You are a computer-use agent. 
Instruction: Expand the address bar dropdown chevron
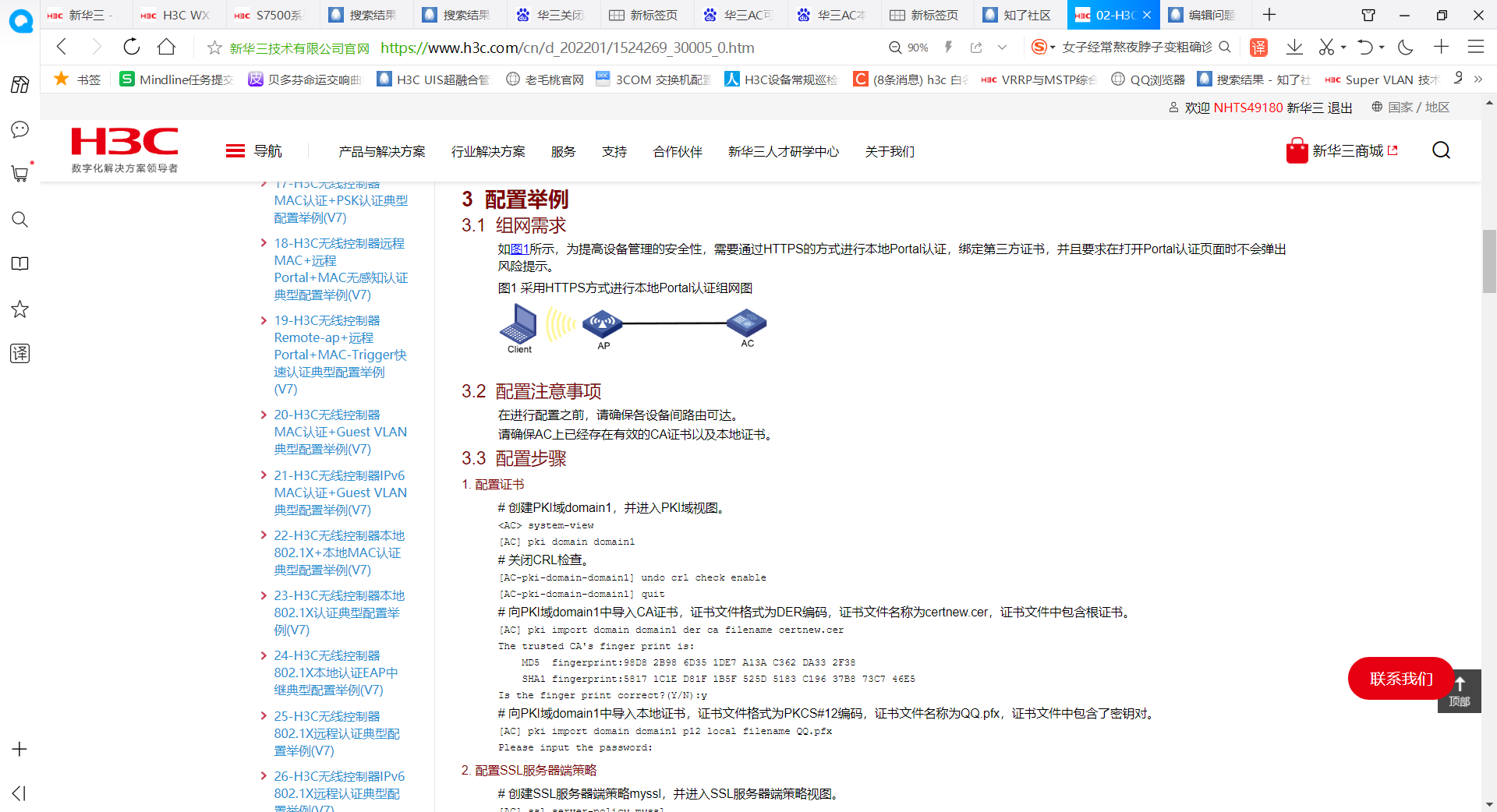(x=1002, y=48)
